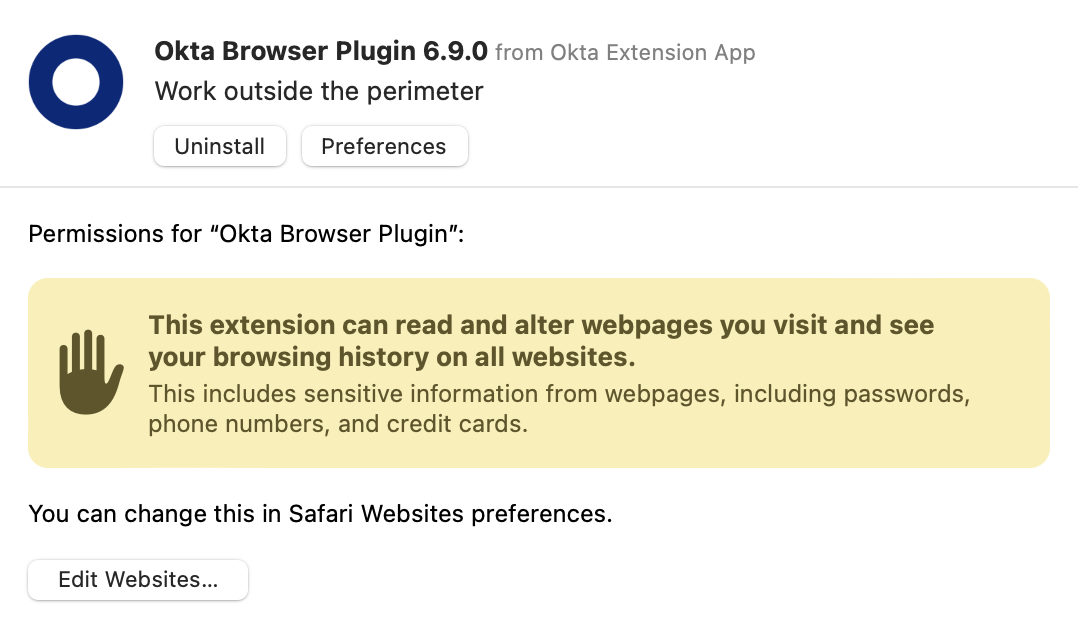Click the 'You can change this' sentence

(x=320, y=514)
